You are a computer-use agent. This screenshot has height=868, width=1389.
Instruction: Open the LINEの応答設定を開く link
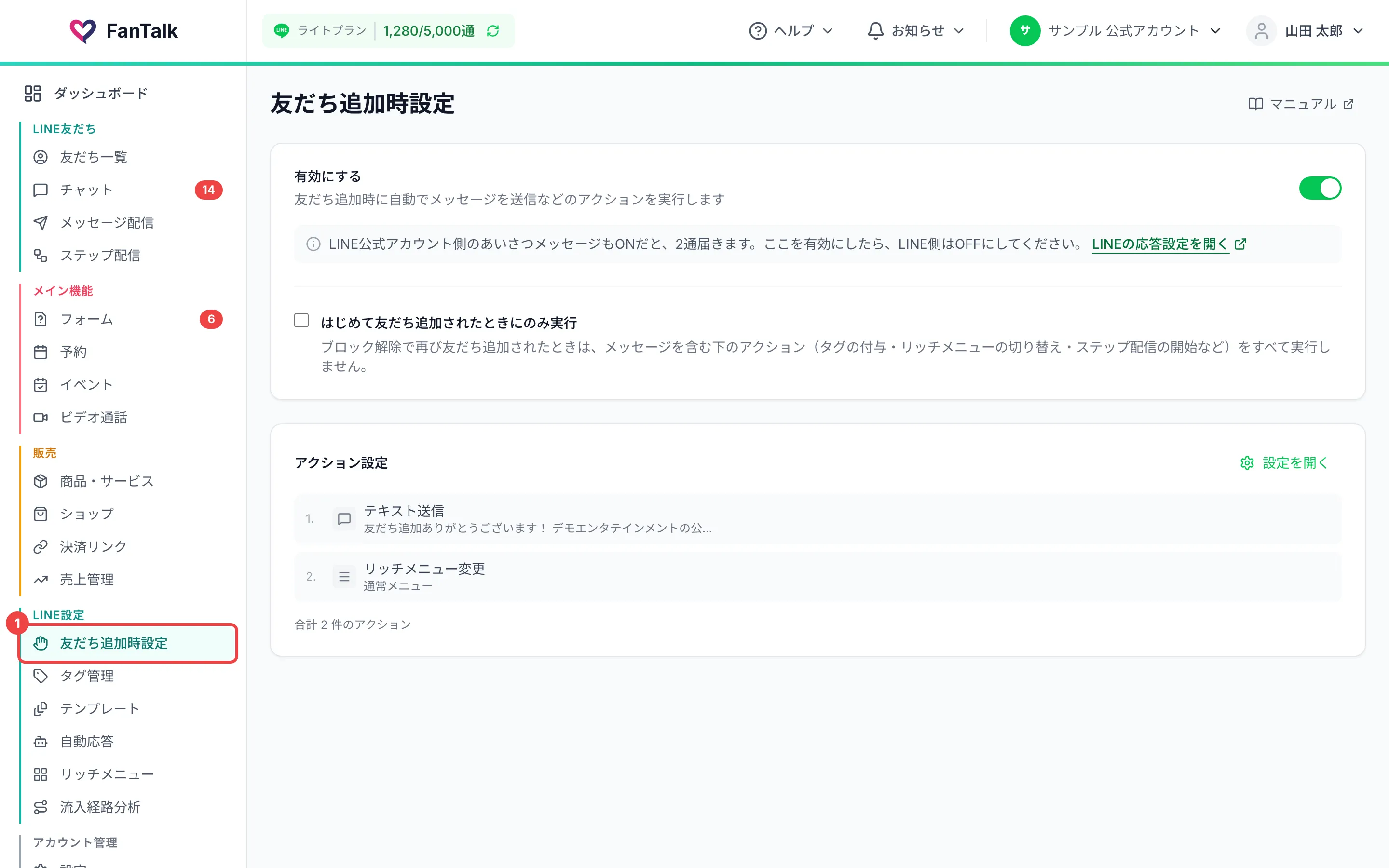(1169, 244)
